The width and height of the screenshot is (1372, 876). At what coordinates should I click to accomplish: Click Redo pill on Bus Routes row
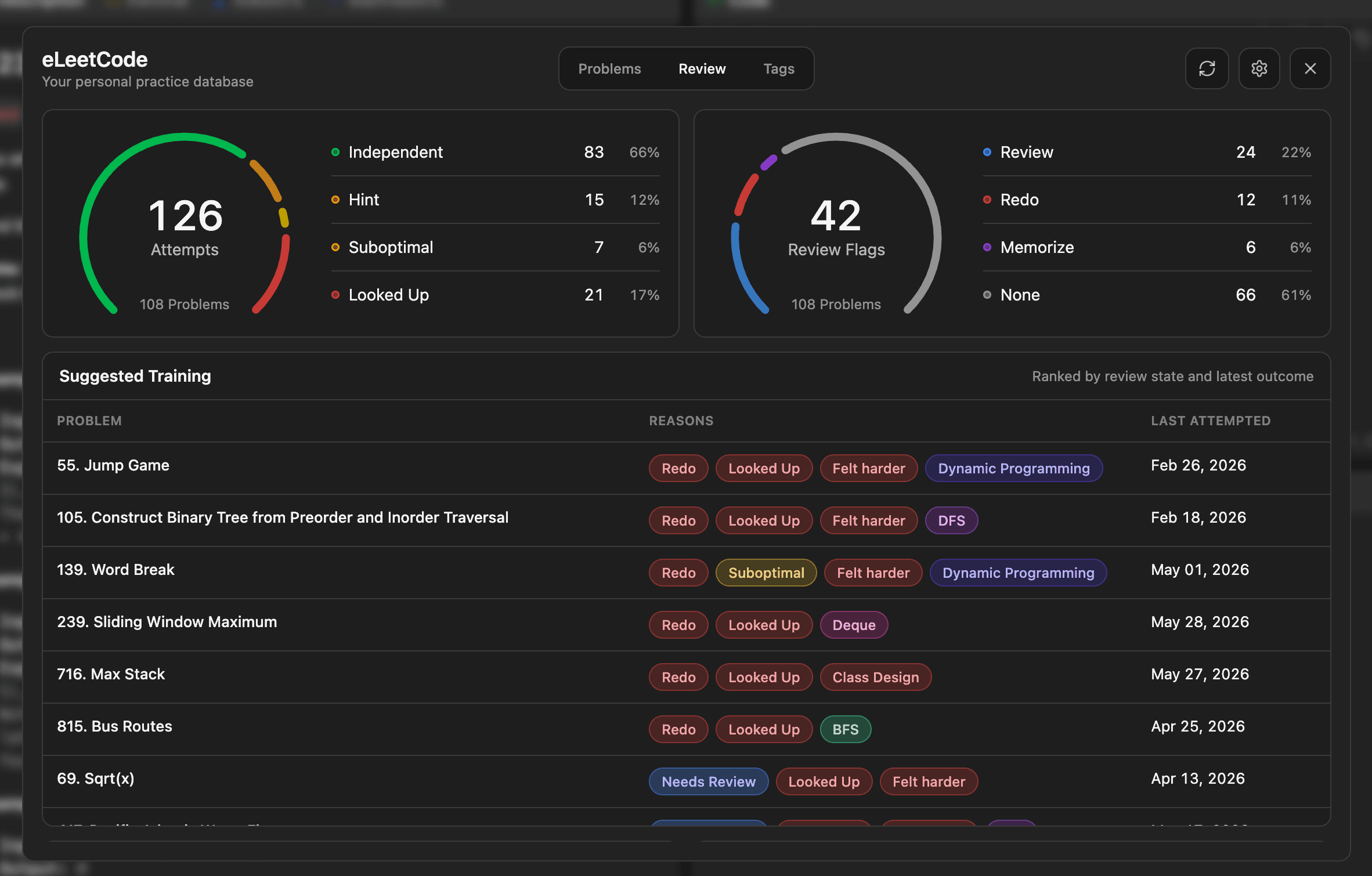point(678,729)
